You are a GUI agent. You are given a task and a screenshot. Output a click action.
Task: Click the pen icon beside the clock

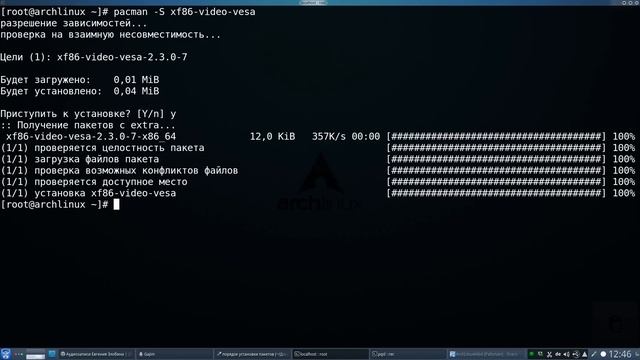point(594,354)
